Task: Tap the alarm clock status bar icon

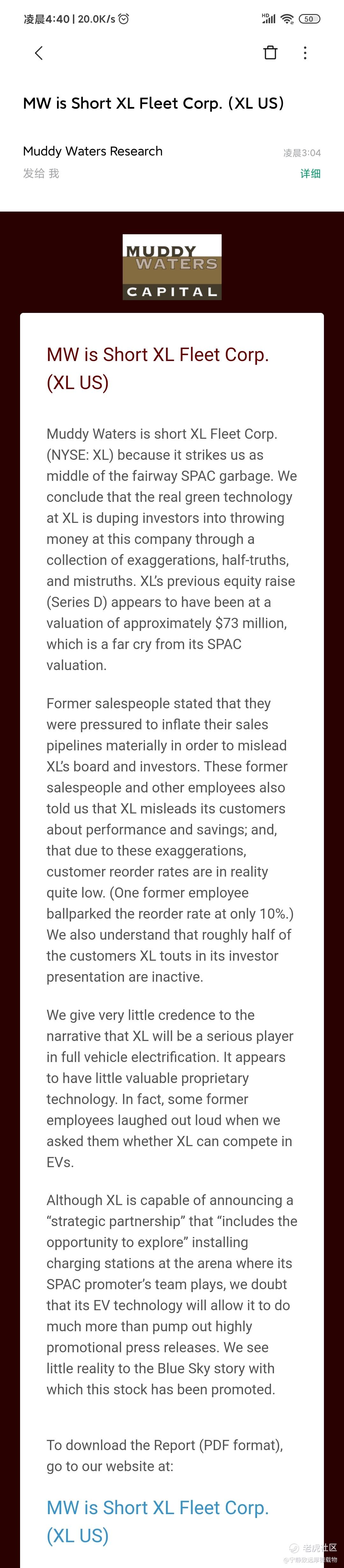Action: point(124,19)
